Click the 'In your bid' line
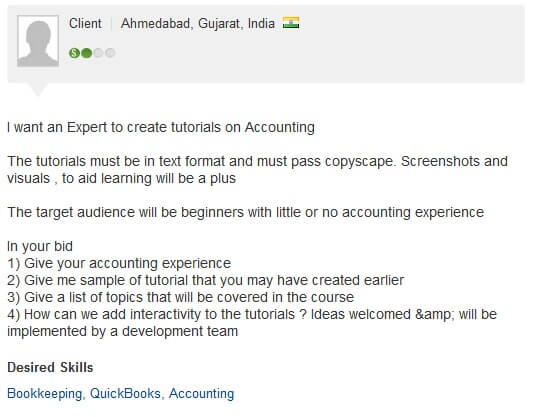 tap(40, 246)
